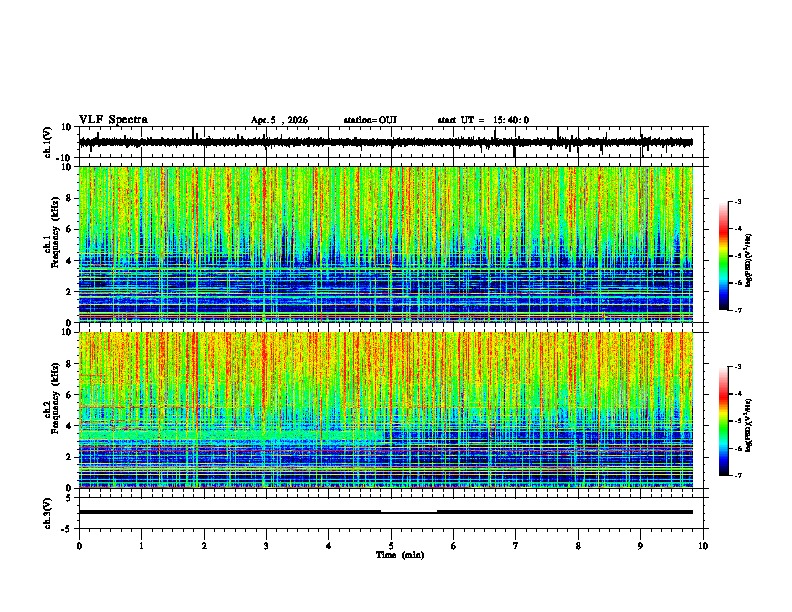Viewport: 792px width, 612px height.
Task: Click the 'Time (min)' x-axis label
Action: click(x=400, y=555)
